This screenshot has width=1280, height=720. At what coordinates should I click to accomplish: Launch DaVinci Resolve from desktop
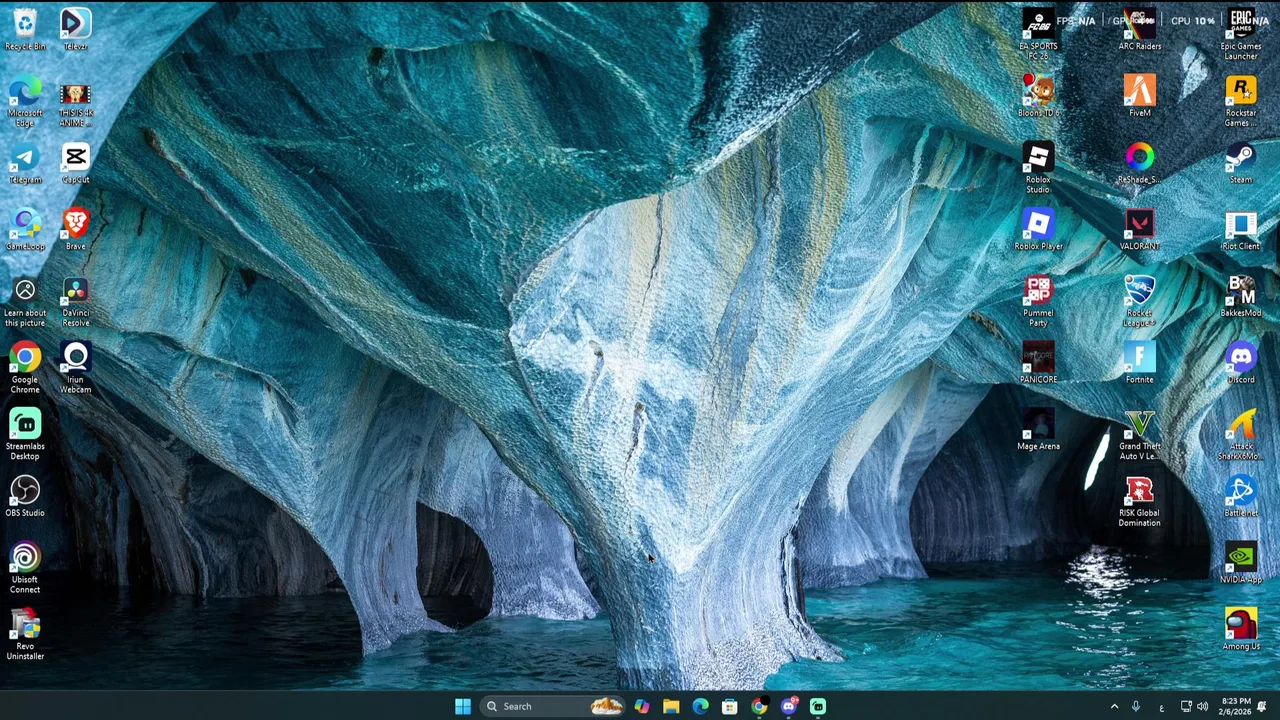tap(75, 302)
